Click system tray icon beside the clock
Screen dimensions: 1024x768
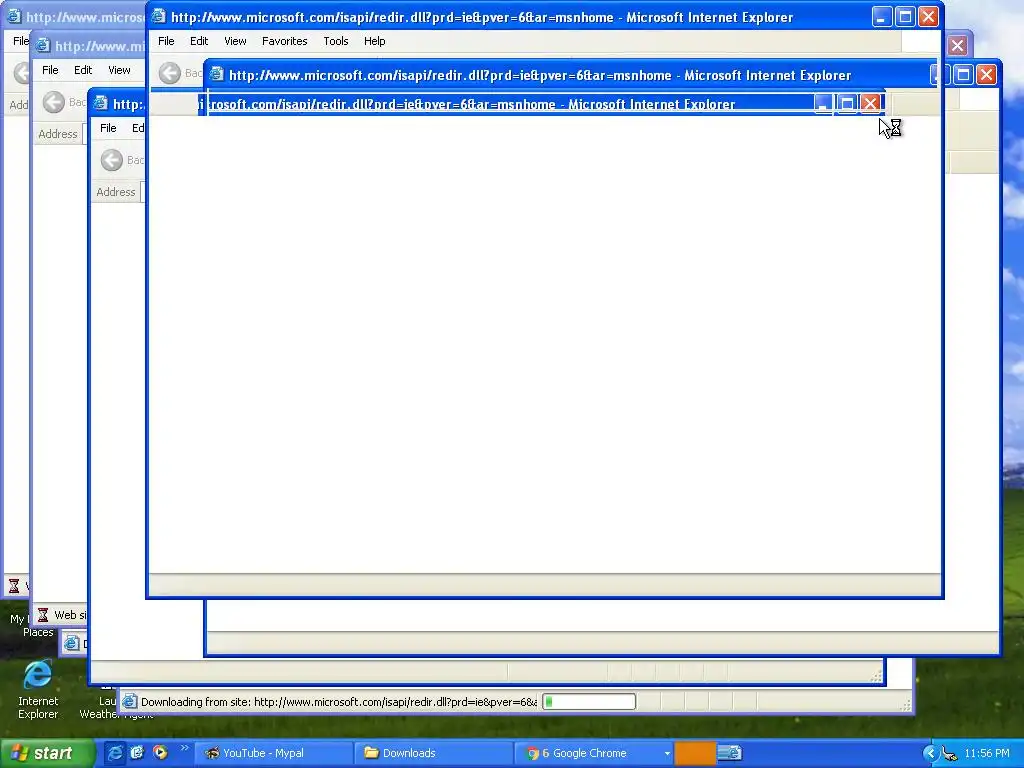click(x=950, y=754)
